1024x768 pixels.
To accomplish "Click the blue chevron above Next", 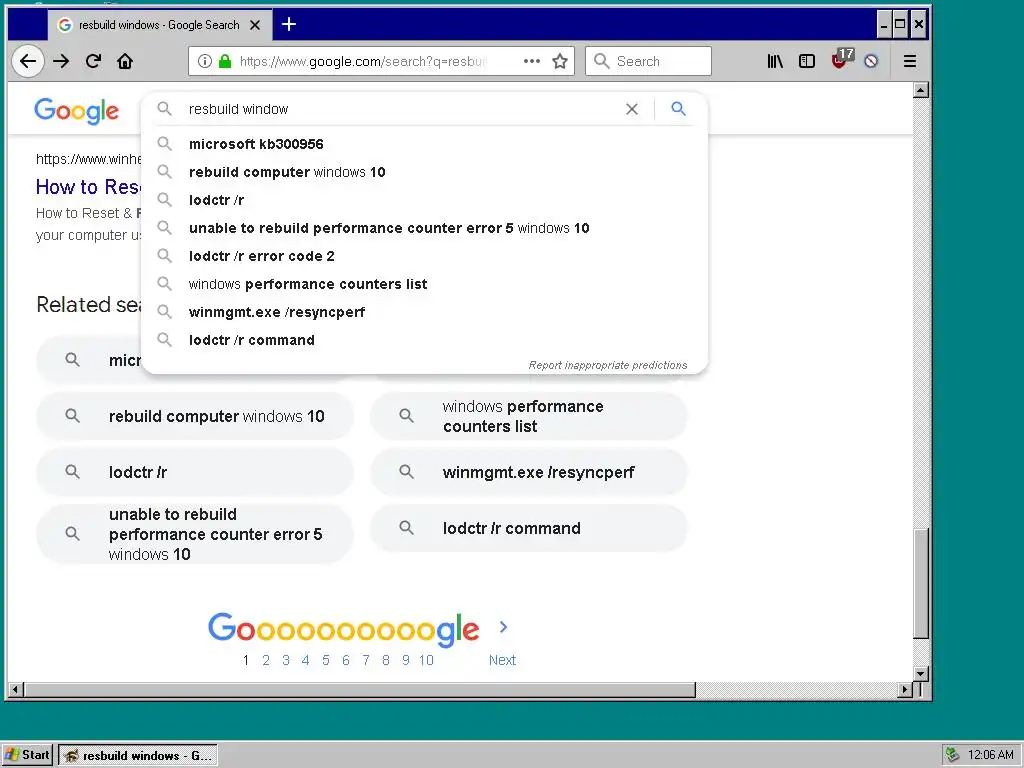I will (x=503, y=627).
